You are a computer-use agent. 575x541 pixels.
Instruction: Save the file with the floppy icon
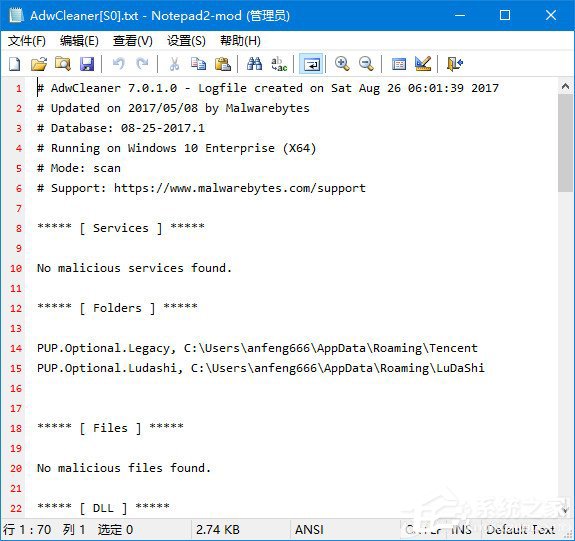pos(87,64)
